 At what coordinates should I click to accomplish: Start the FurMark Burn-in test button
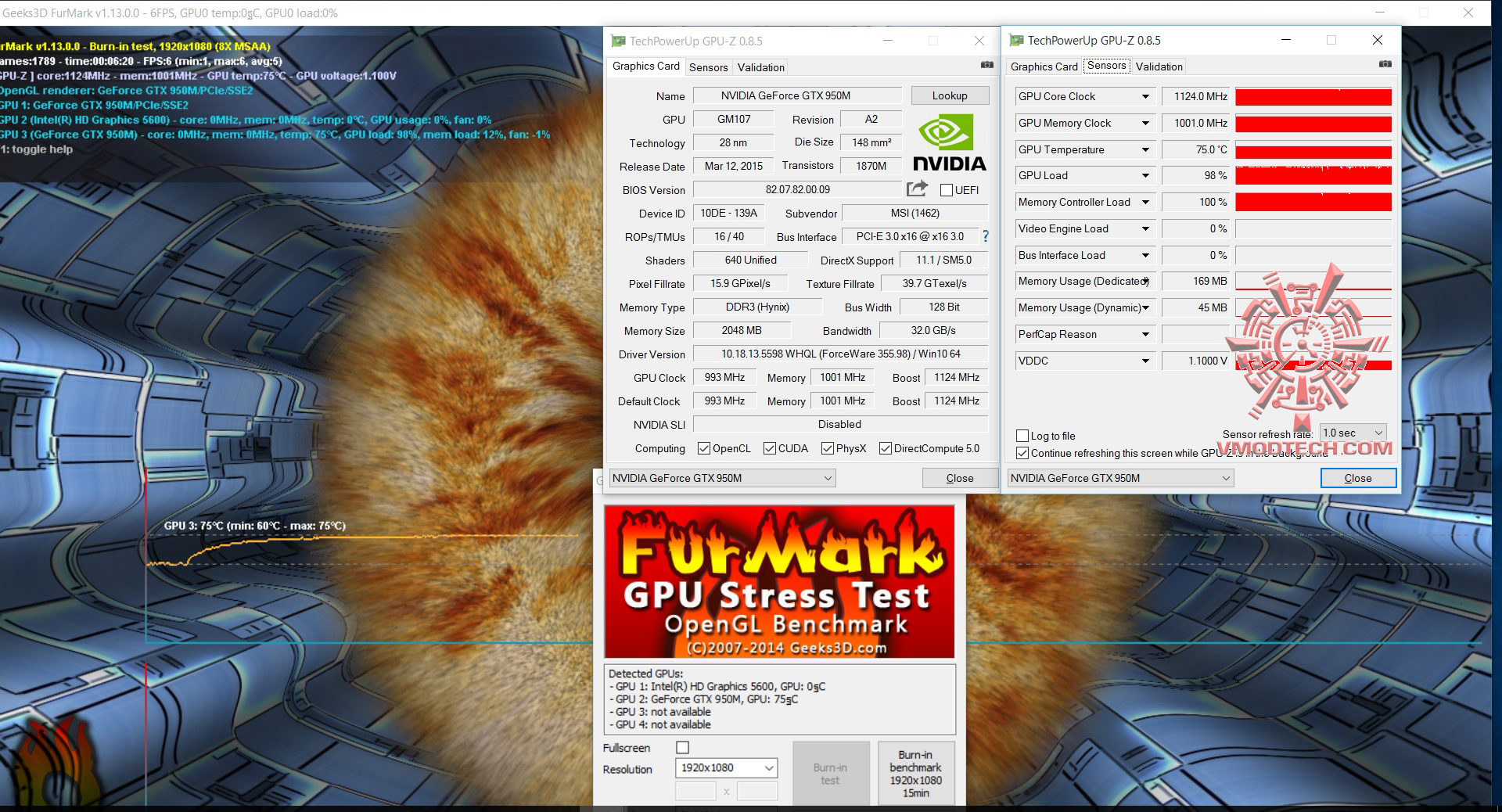coord(830,773)
